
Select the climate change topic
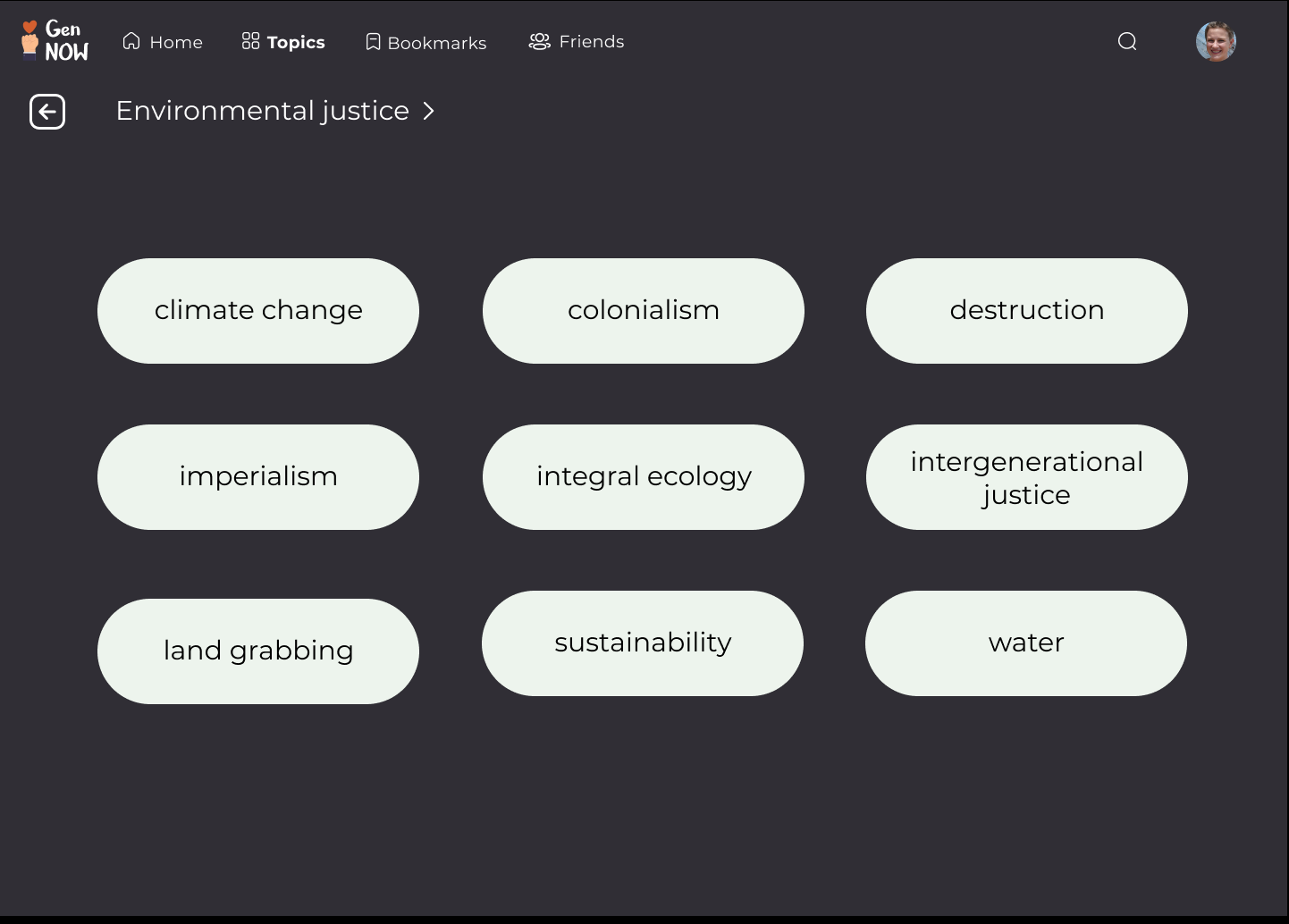pos(258,311)
